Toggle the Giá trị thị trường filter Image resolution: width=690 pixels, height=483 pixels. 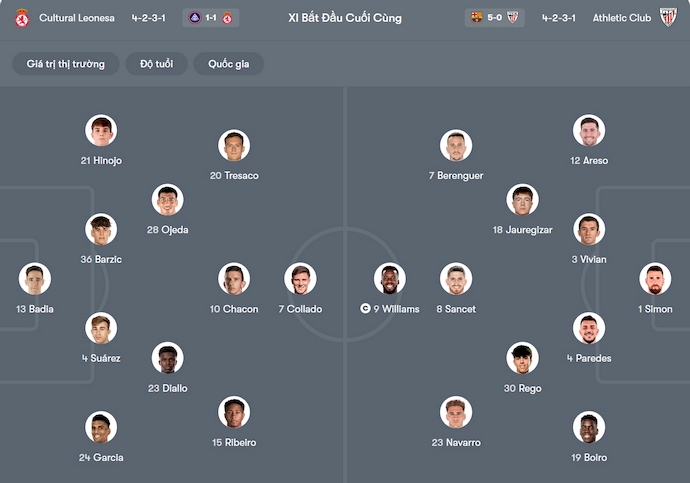66,64
